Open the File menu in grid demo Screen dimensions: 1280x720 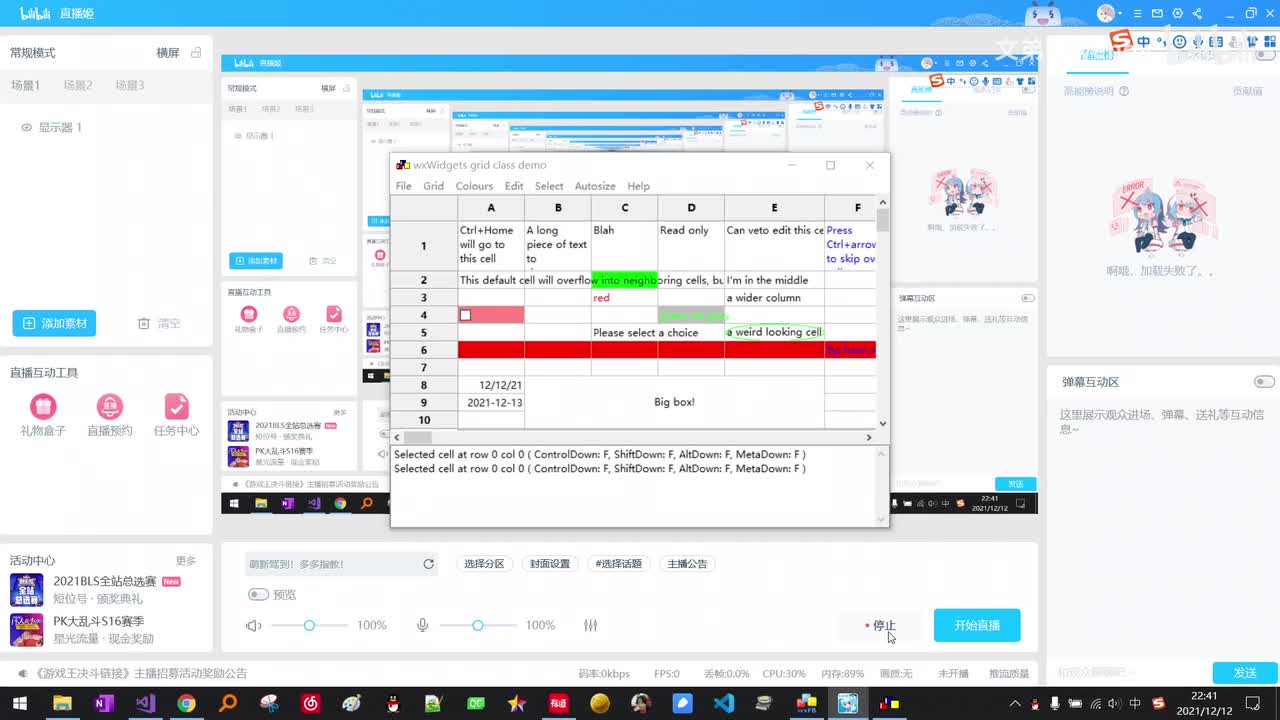(403, 186)
